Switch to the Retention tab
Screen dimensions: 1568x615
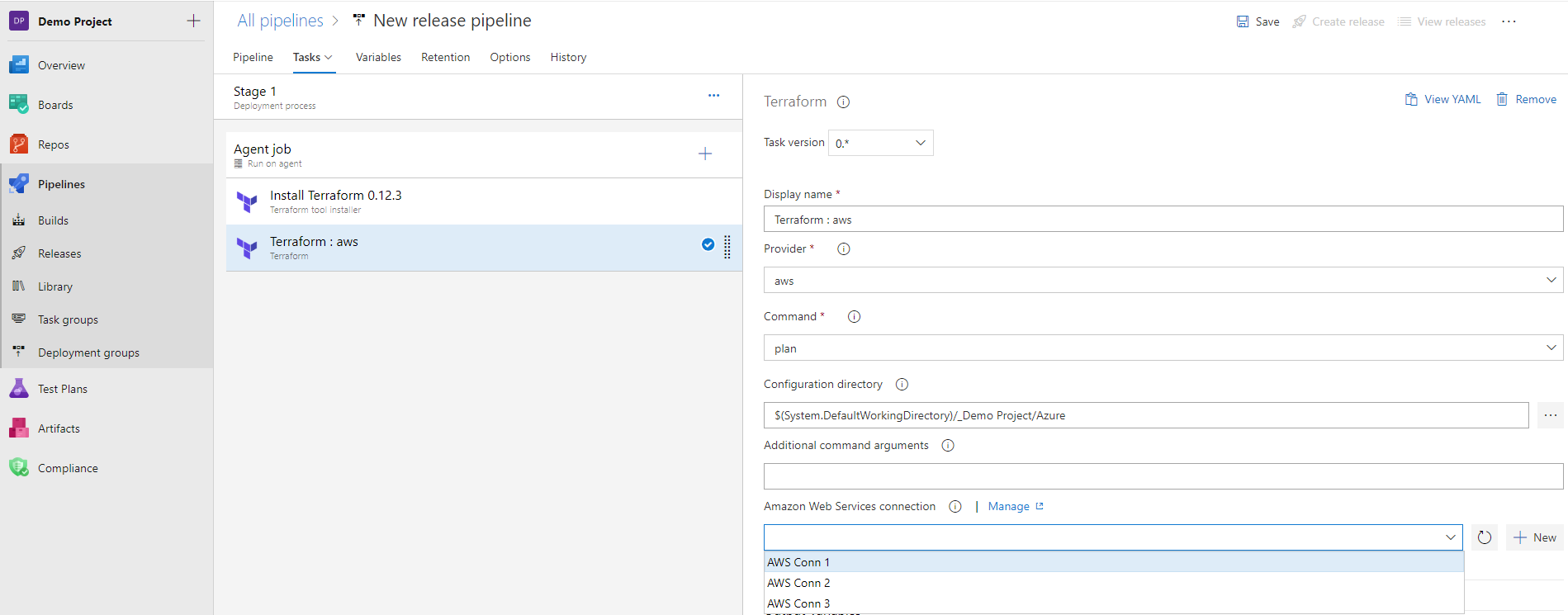(445, 57)
